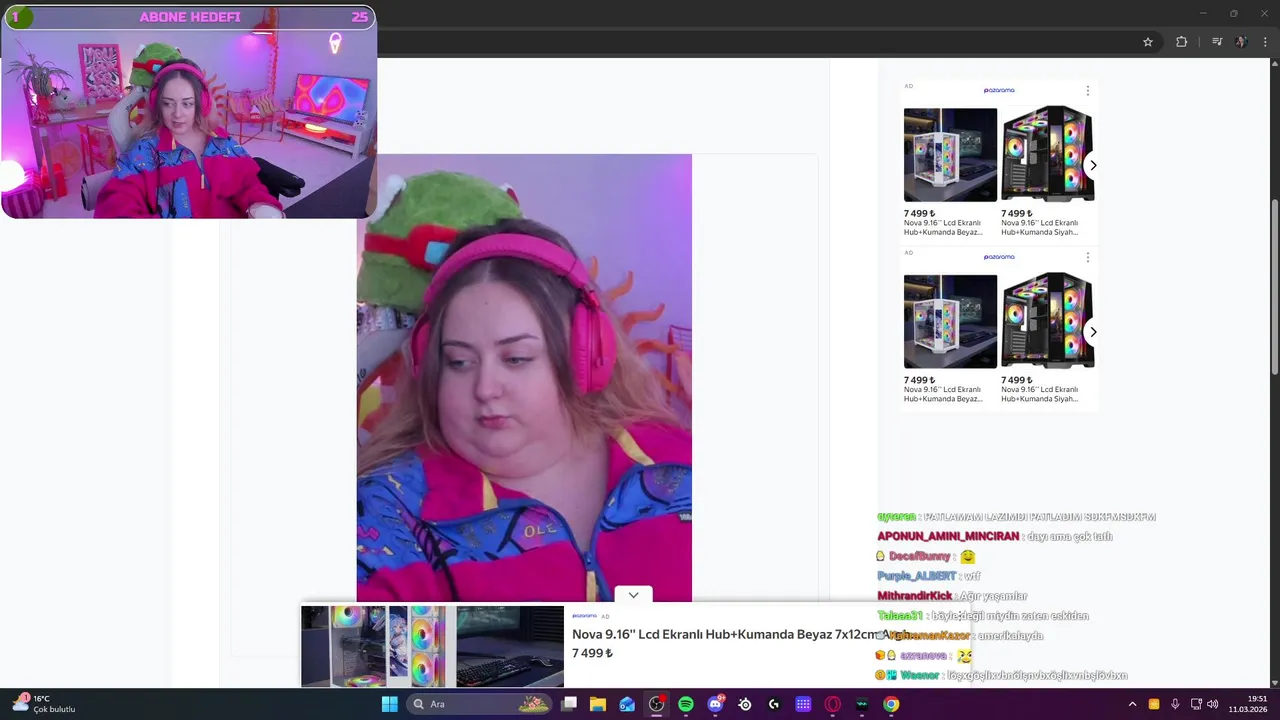Open Spotify from the taskbar
This screenshot has height=720, width=1280.
(686, 704)
